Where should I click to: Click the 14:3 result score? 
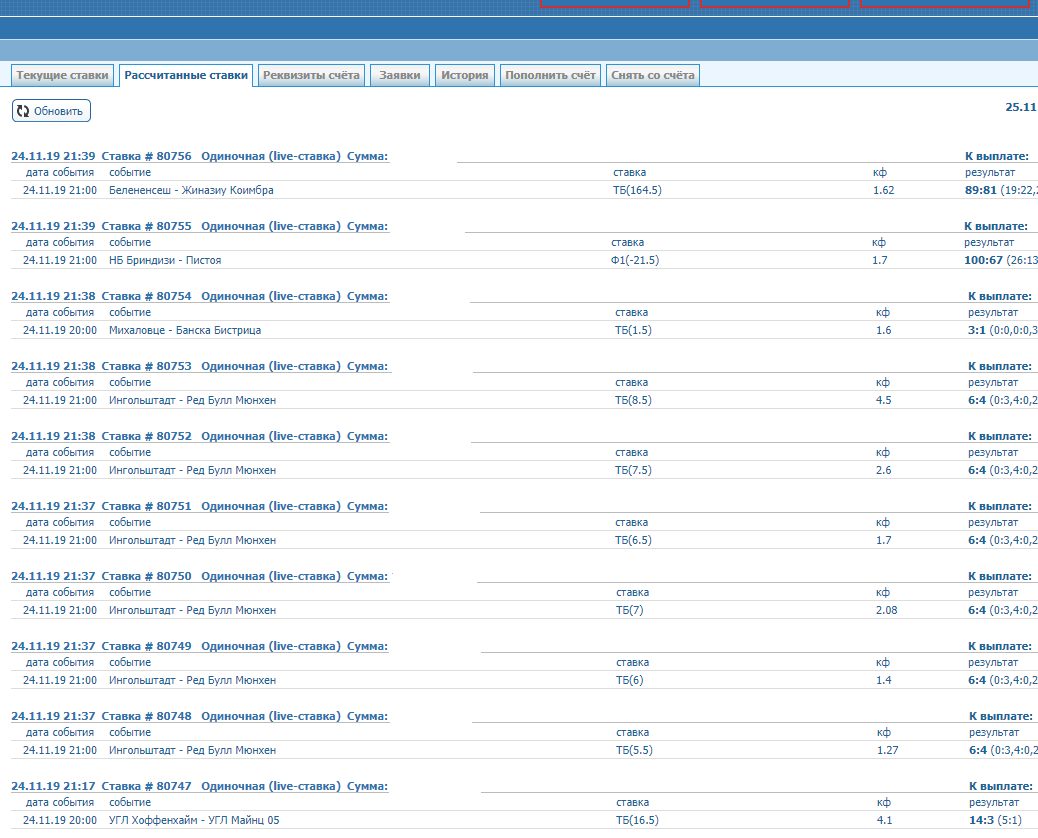point(982,820)
